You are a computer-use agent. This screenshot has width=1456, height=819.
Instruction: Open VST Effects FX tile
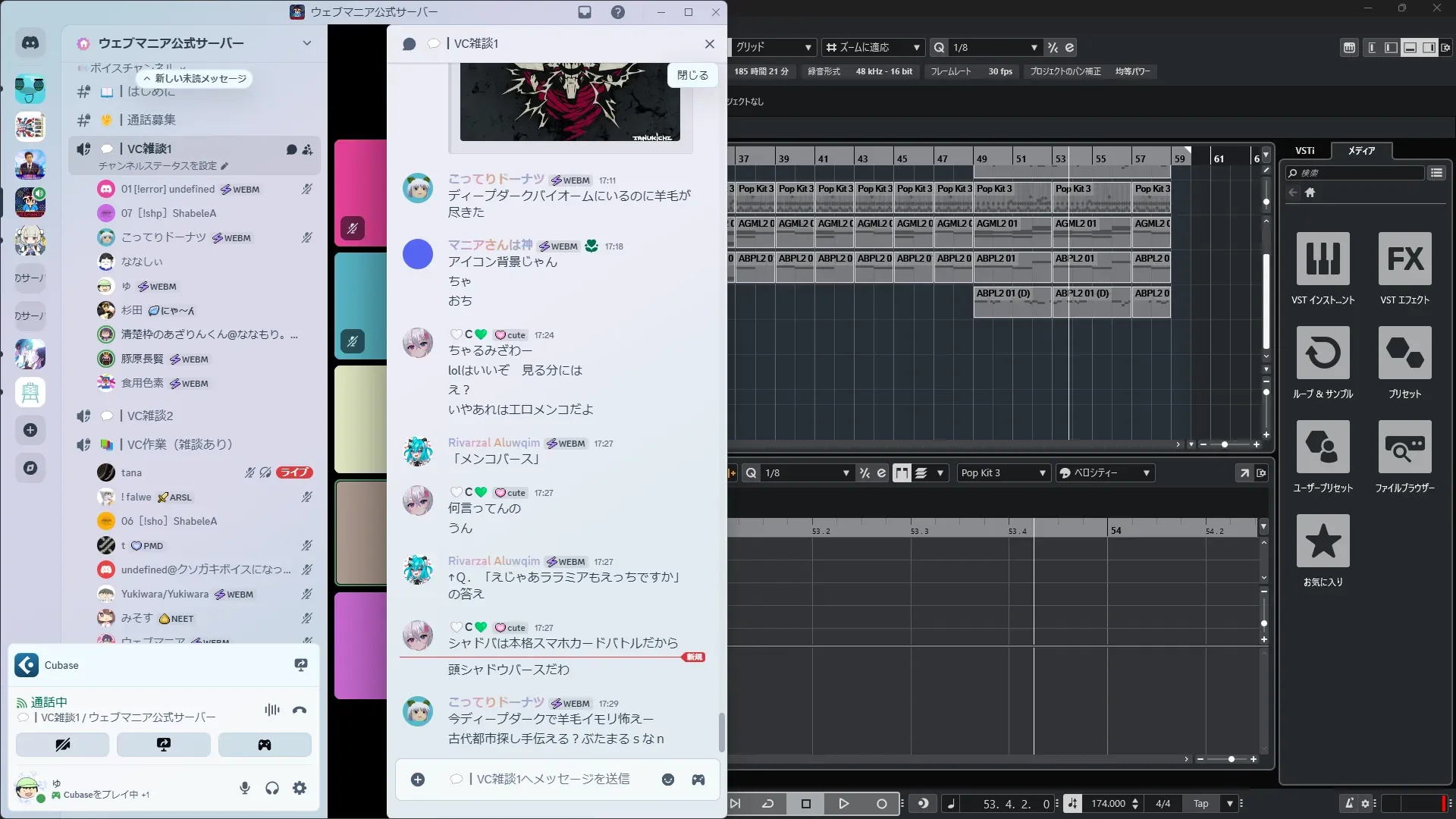(x=1404, y=259)
